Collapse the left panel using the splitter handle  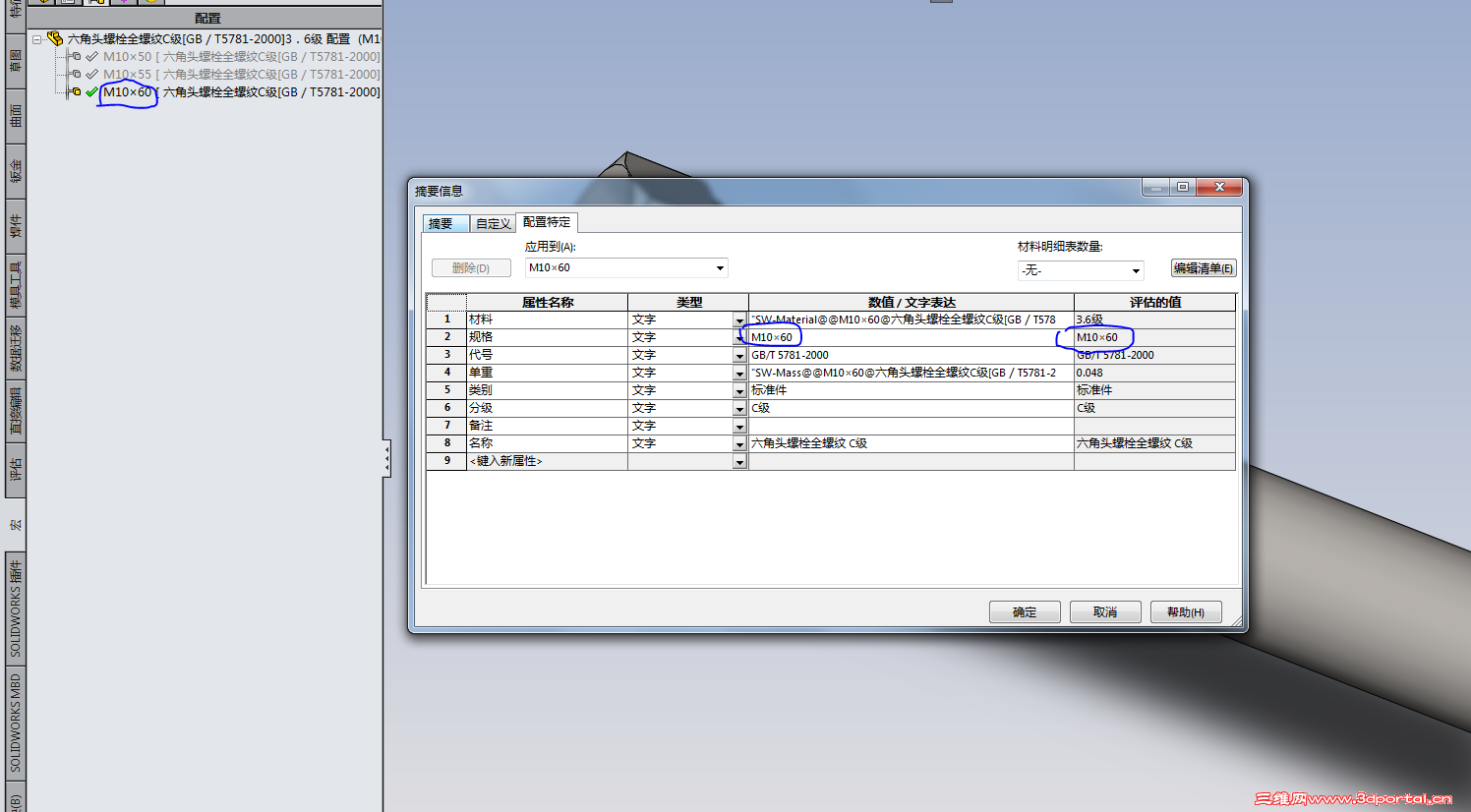pos(386,458)
